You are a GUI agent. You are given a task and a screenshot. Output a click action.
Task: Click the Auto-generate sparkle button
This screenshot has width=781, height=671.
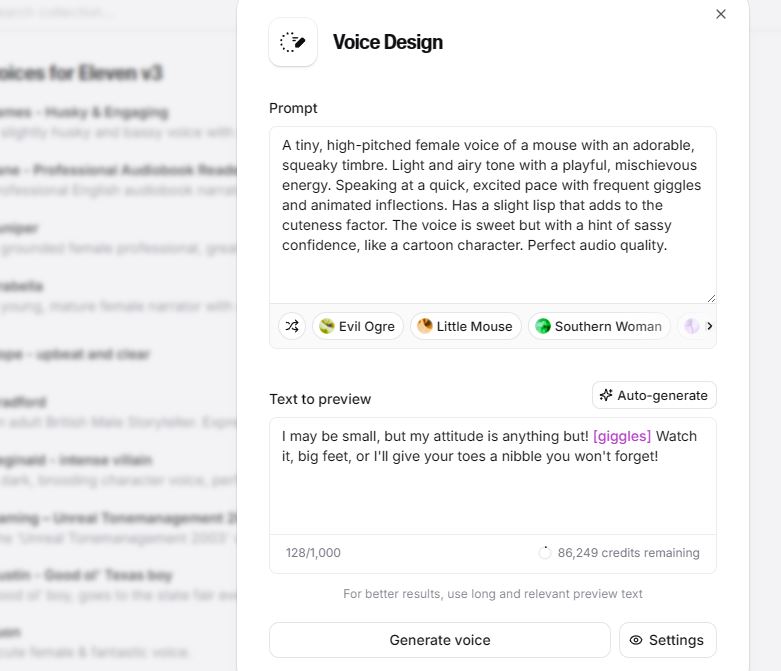pos(654,395)
